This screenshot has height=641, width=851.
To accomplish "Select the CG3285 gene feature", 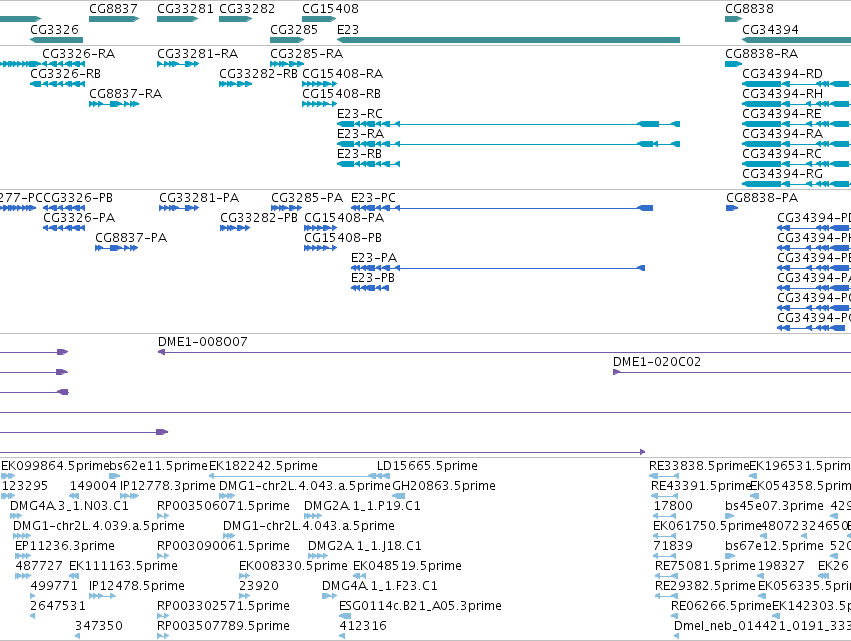I will pyautogui.click(x=287, y=40).
